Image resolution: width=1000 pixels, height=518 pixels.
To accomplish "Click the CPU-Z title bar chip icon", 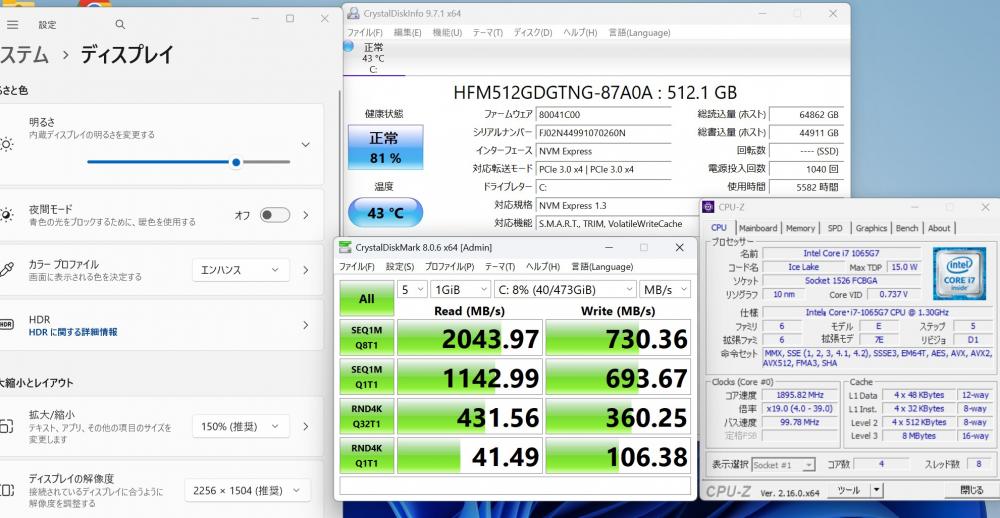I will (x=708, y=207).
